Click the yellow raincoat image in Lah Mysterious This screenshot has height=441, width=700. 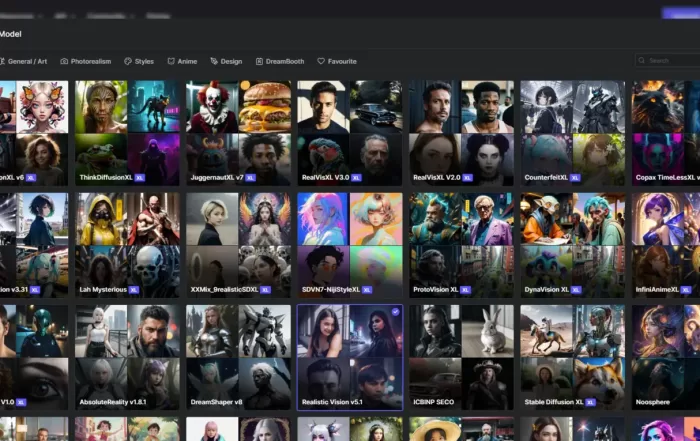click(x=101, y=219)
